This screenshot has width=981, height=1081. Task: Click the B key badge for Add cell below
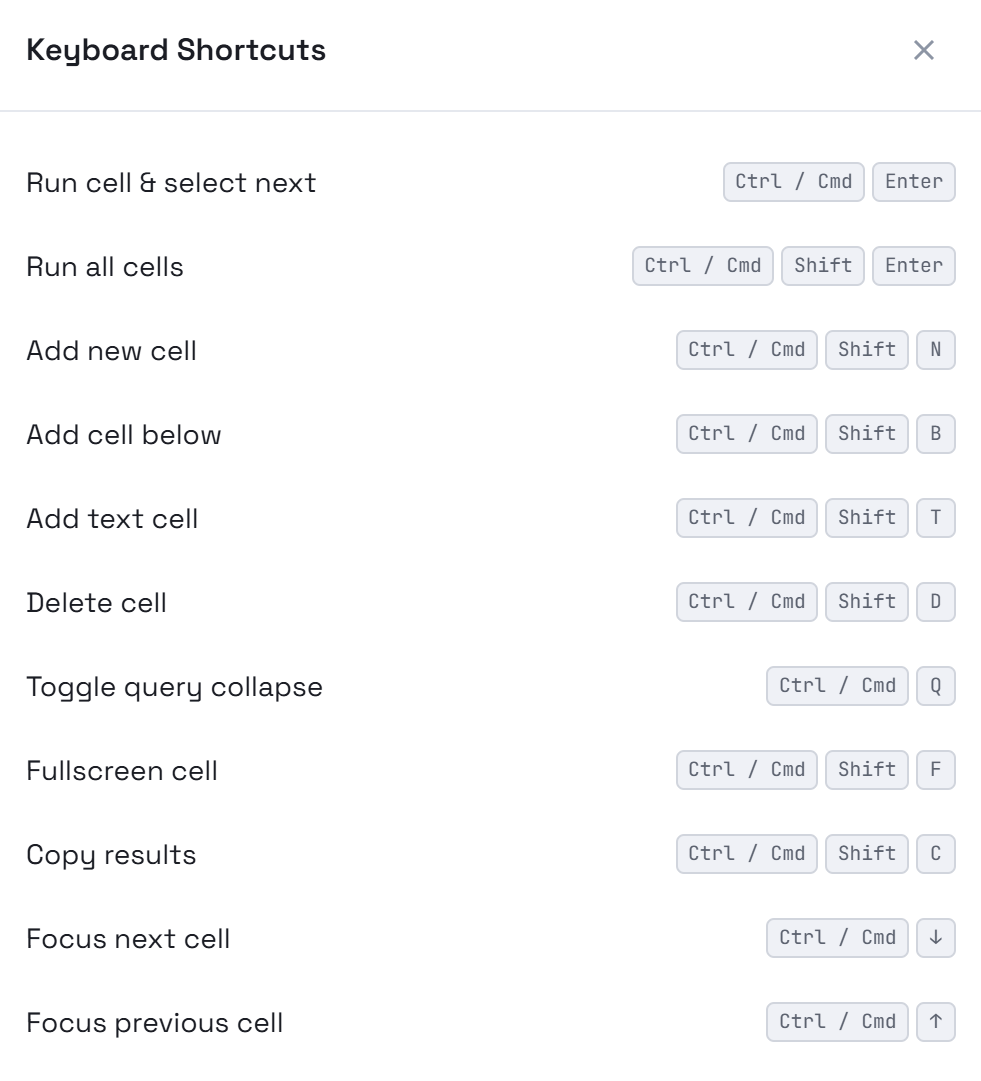[x=936, y=434]
